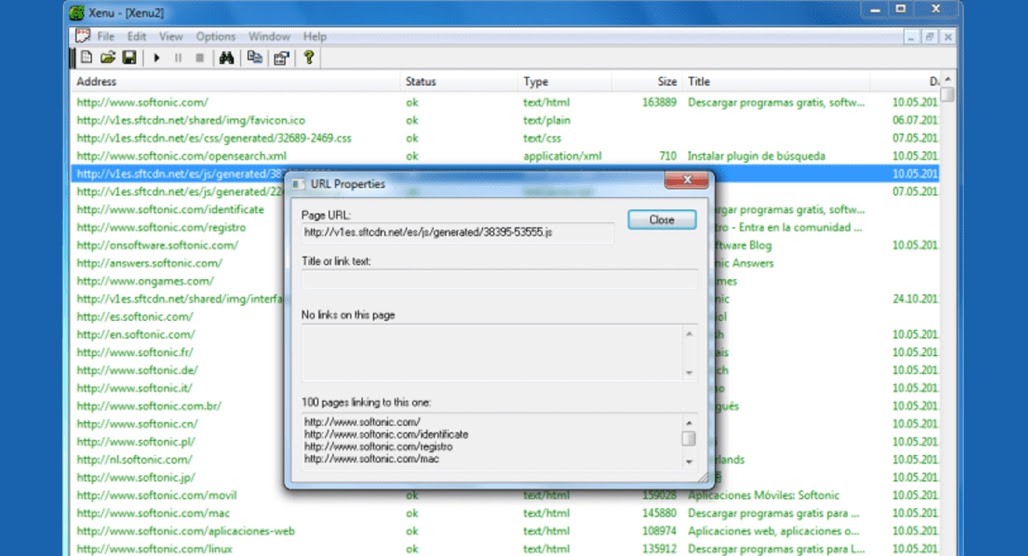
Task: Select http://www.softonic.com/ in linking pages list
Action: [362, 422]
